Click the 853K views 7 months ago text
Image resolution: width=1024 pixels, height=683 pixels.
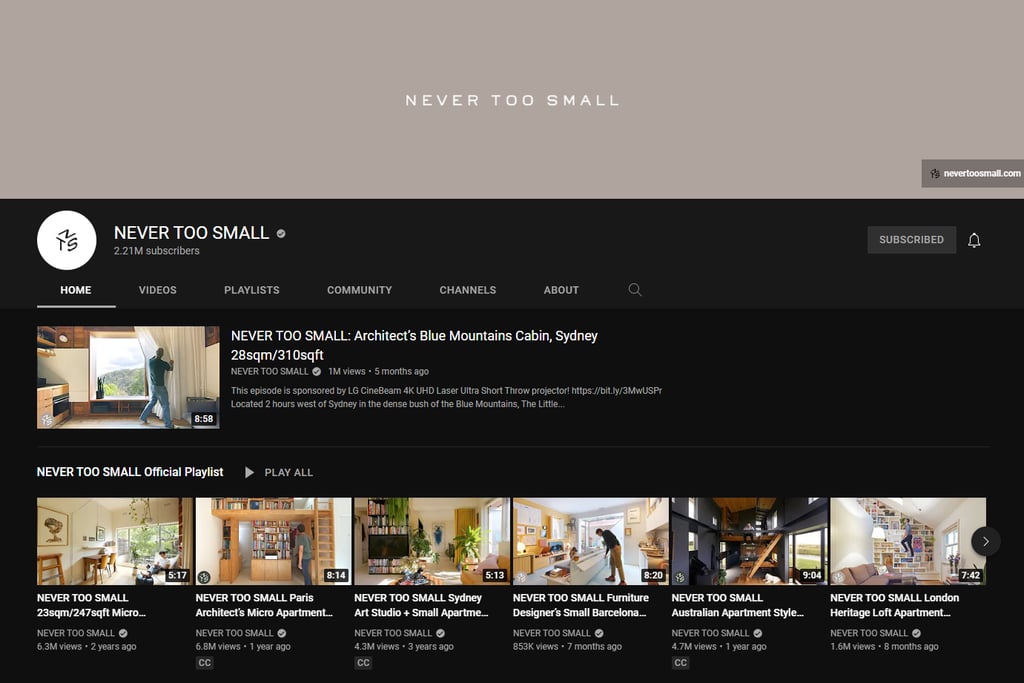[568, 646]
